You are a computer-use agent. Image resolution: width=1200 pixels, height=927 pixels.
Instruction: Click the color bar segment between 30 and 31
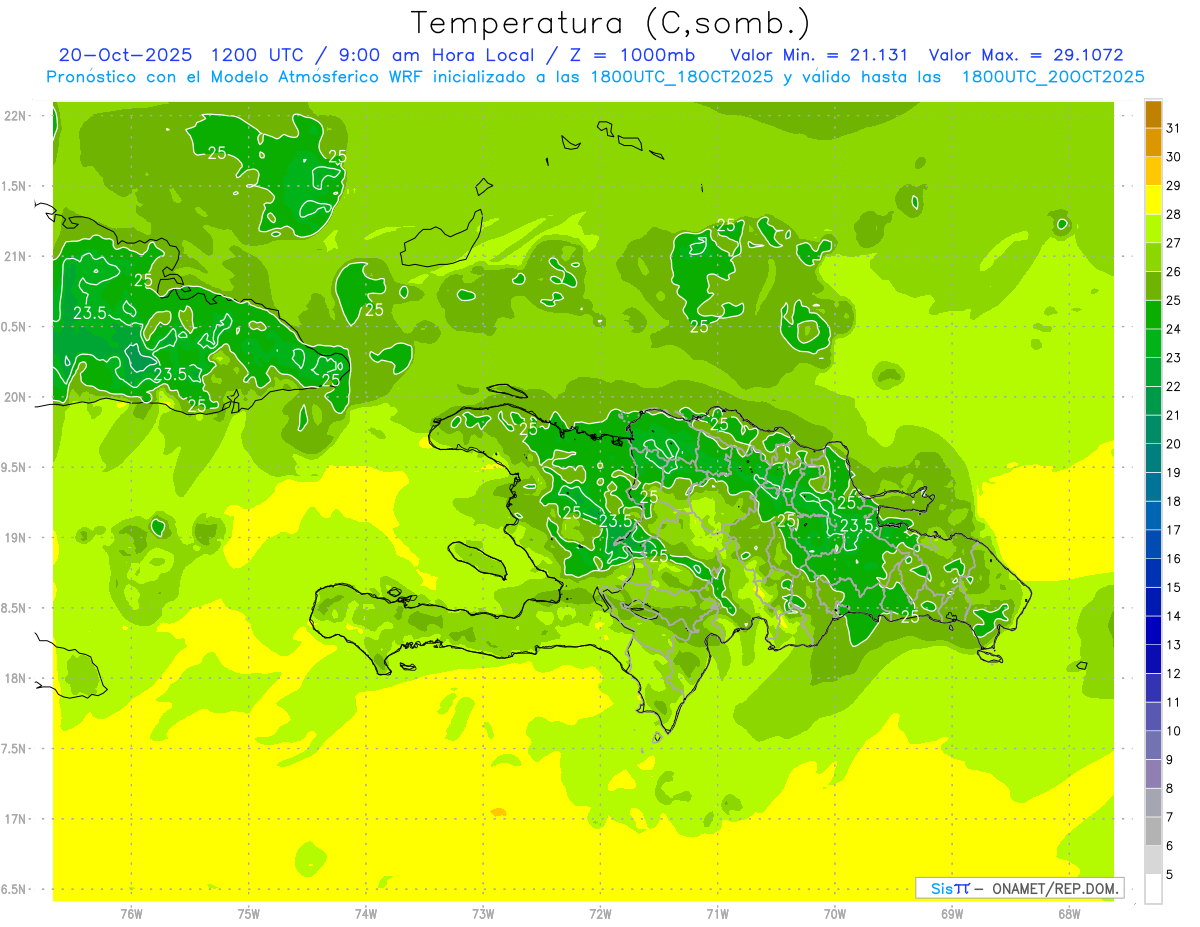point(1153,142)
